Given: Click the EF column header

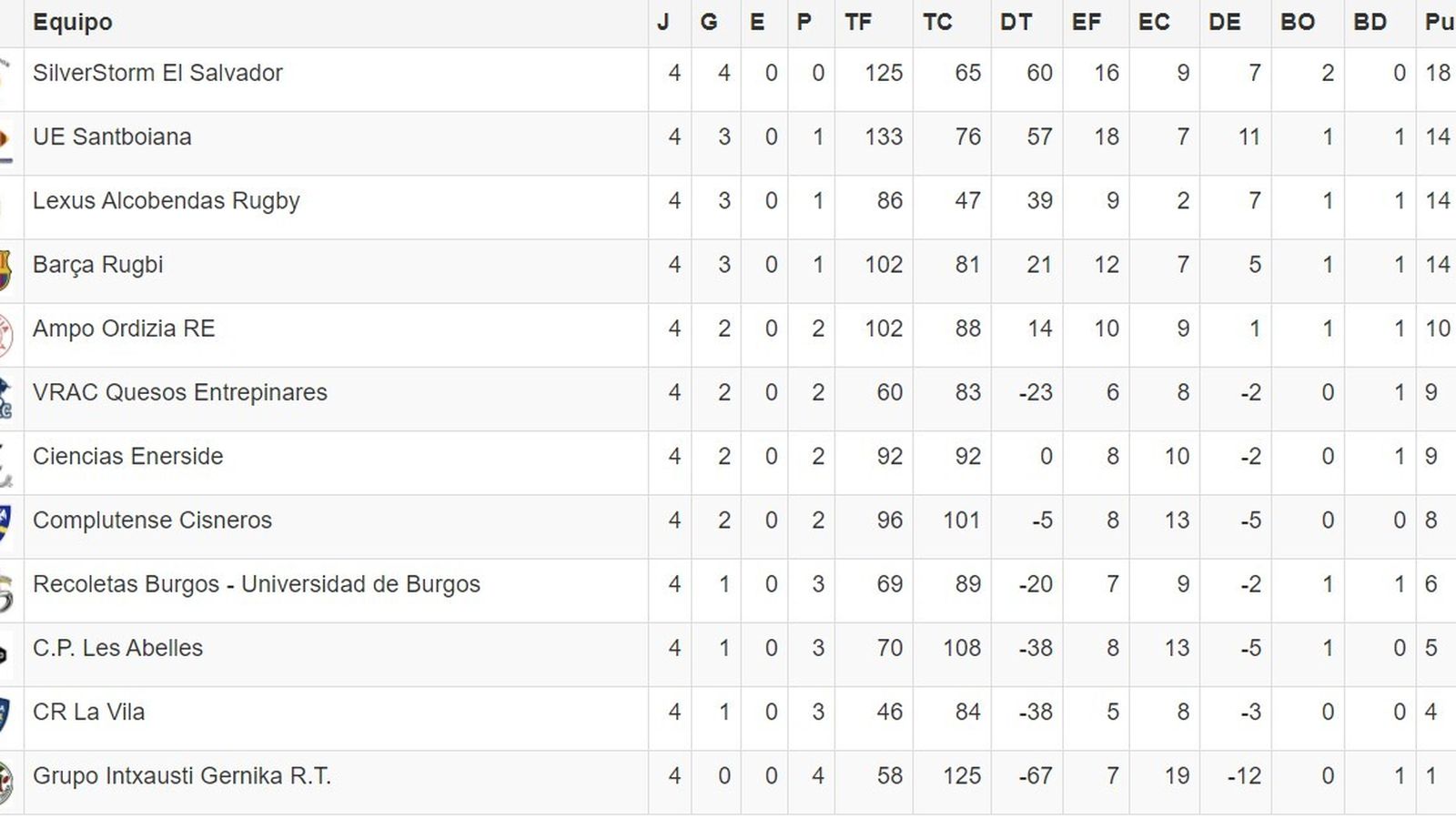Looking at the screenshot, I should (x=1087, y=23).
